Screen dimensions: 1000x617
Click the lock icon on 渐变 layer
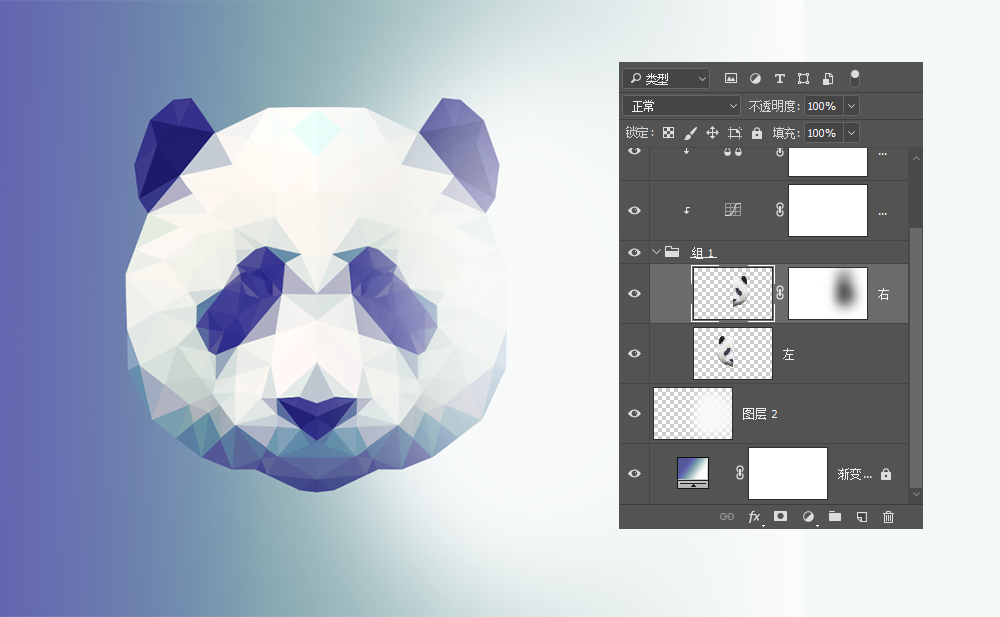pyautogui.click(x=886, y=474)
